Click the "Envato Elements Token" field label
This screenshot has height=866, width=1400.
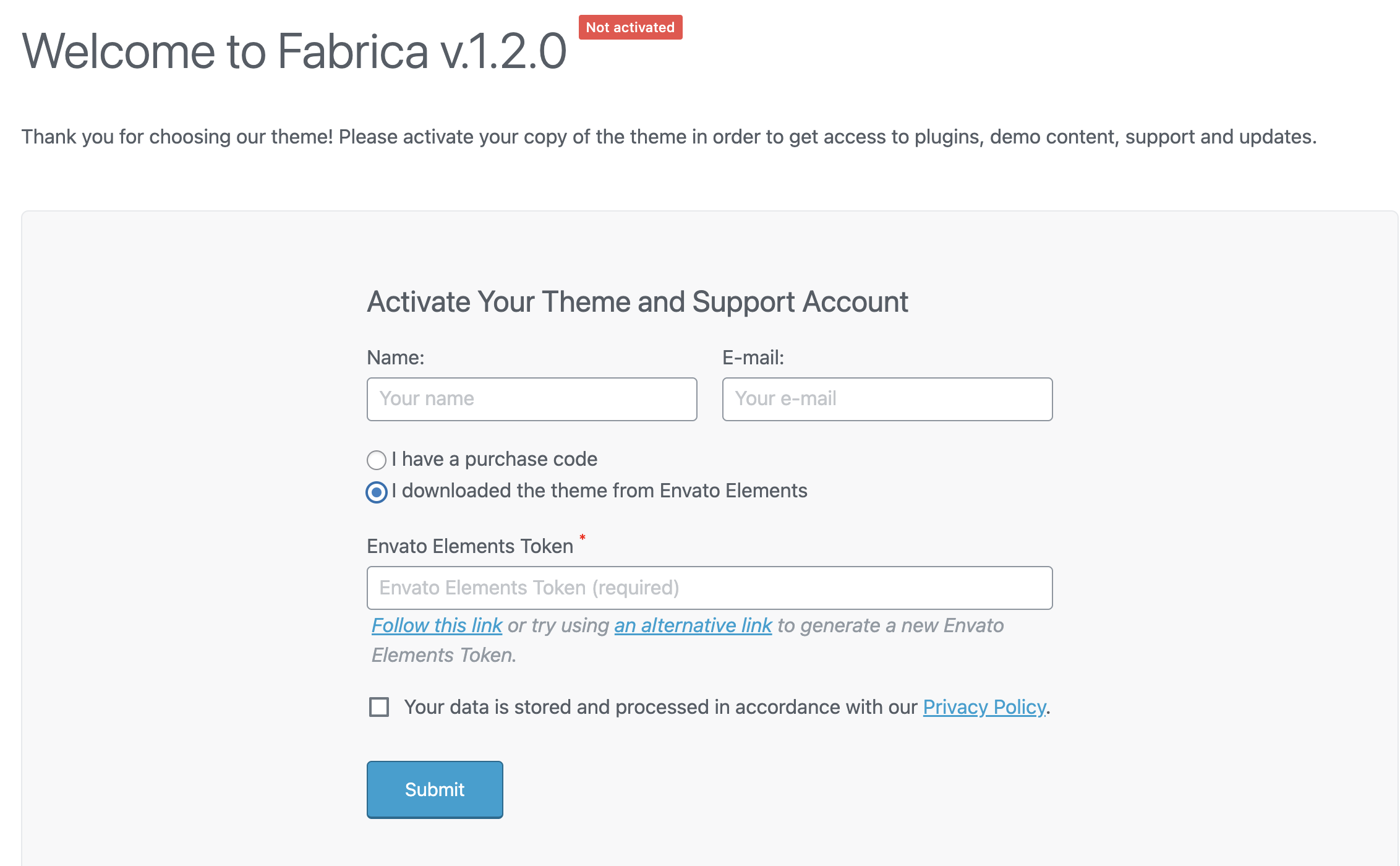coord(470,547)
